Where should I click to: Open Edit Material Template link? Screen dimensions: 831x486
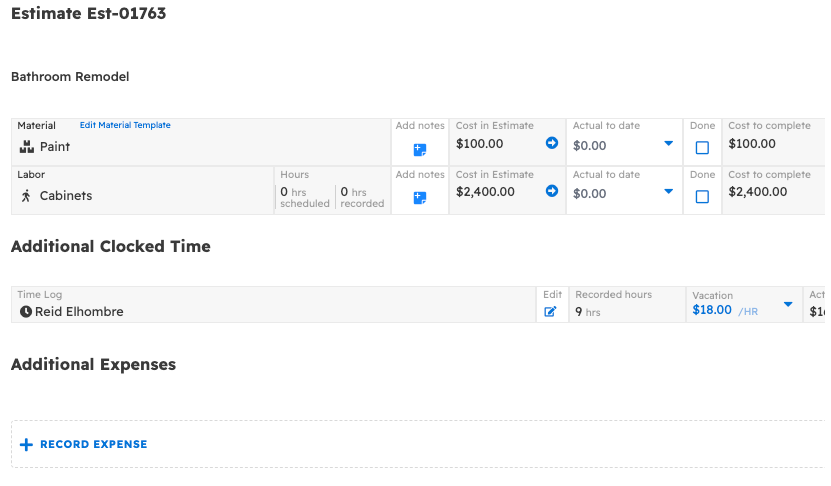tap(125, 125)
